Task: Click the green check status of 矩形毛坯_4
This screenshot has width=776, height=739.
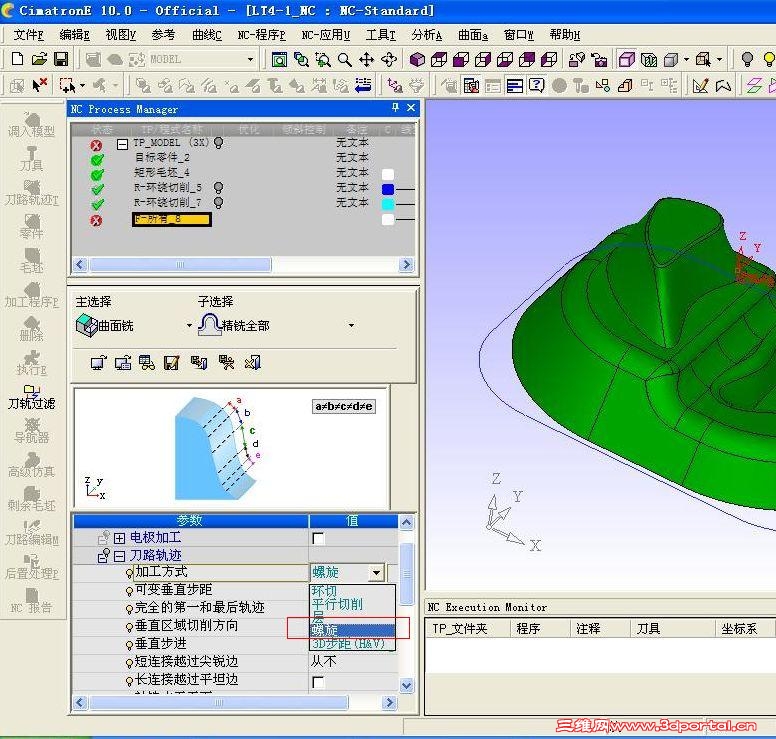Action: click(x=97, y=175)
